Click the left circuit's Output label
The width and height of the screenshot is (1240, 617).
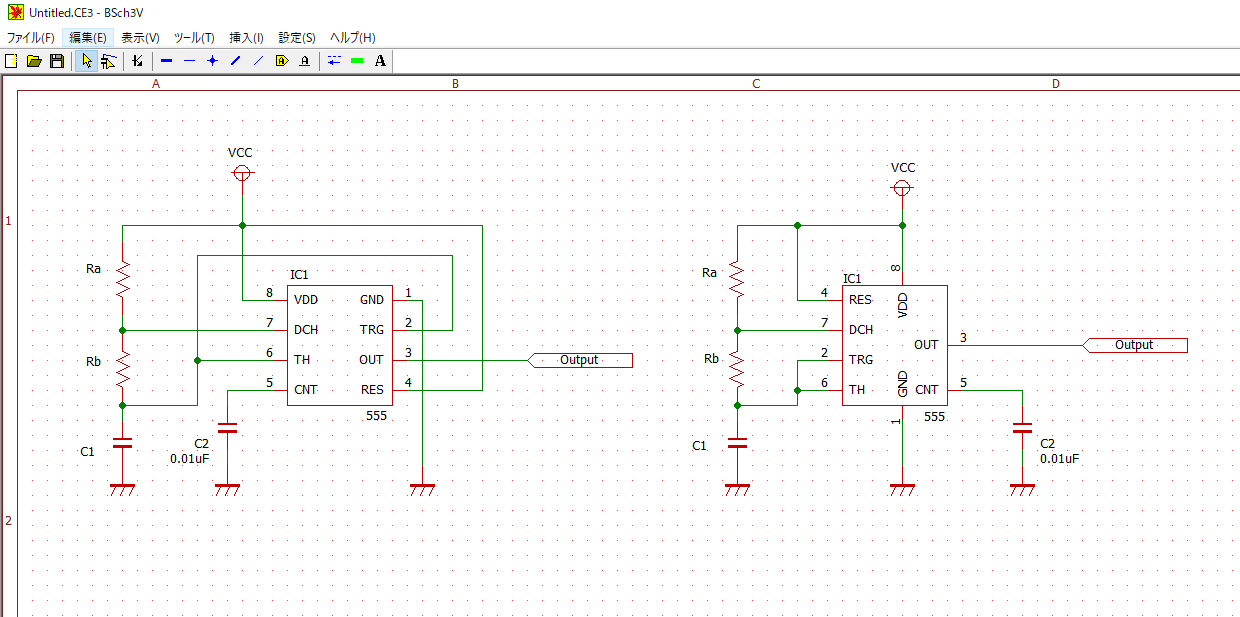[580, 359]
